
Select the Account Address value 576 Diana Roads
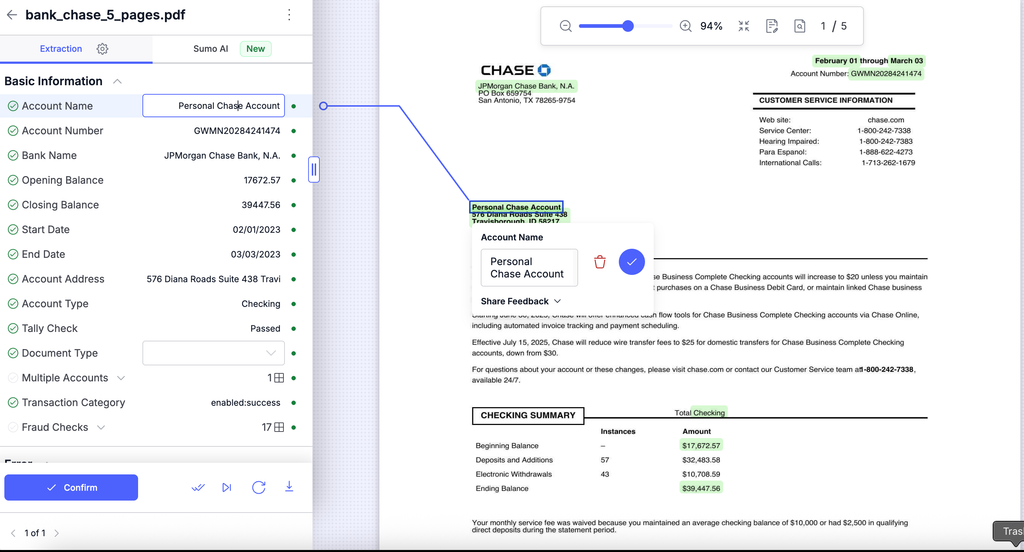214,279
